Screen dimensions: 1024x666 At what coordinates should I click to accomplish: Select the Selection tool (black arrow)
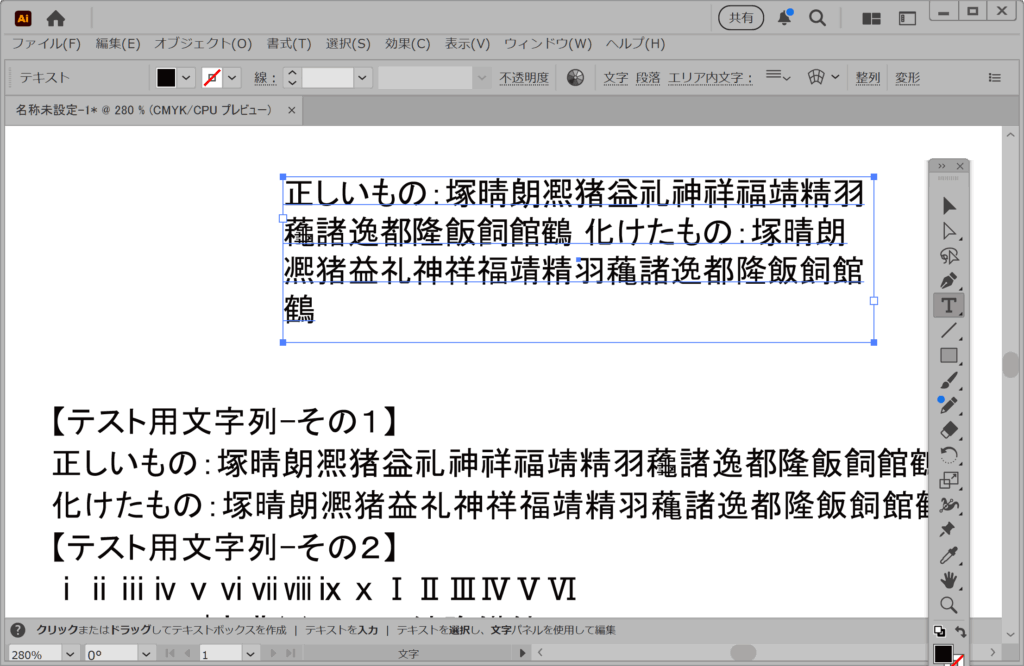coord(949,205)
